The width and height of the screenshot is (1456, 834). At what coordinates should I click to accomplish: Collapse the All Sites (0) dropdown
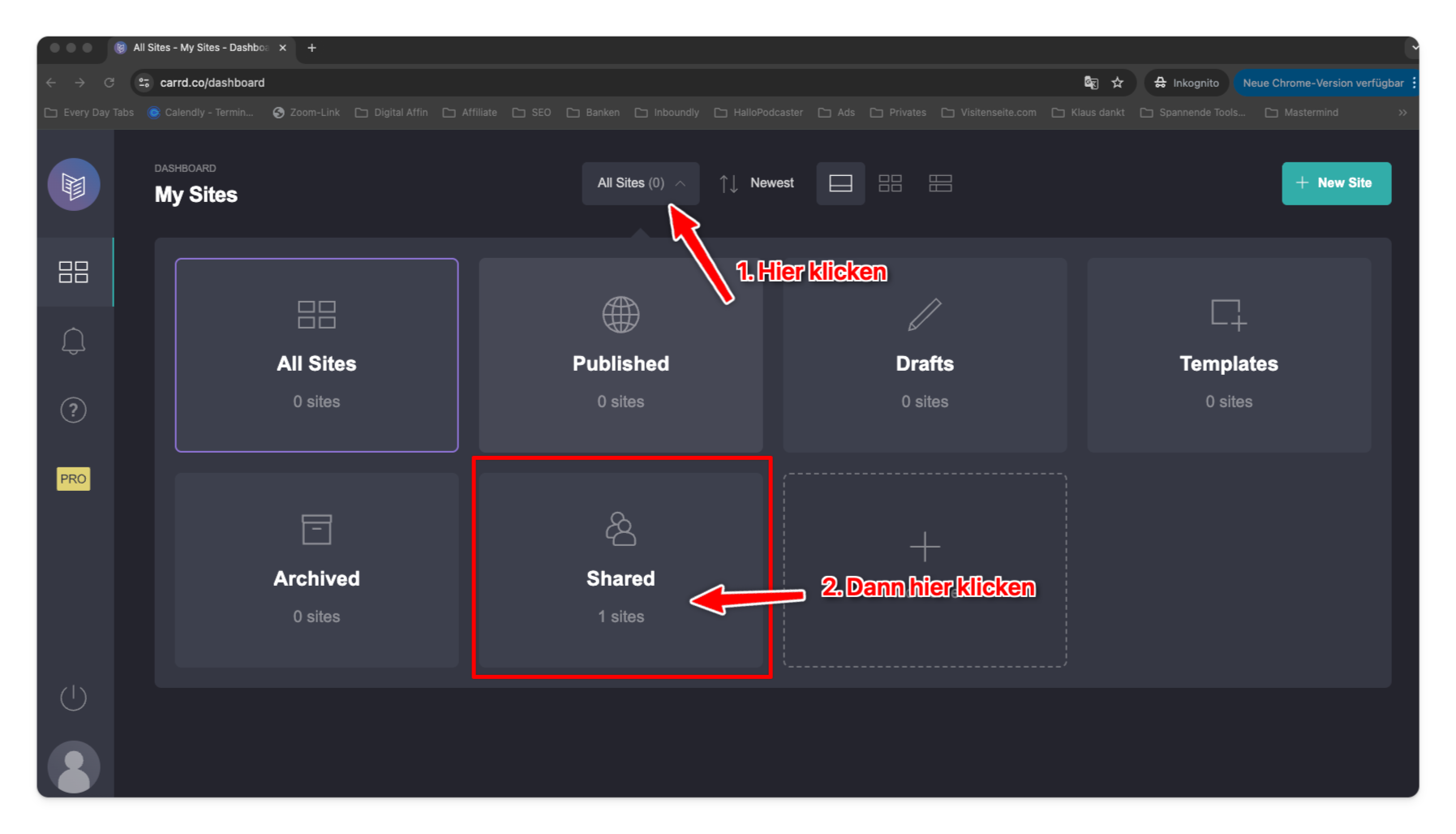click(640, 183)
